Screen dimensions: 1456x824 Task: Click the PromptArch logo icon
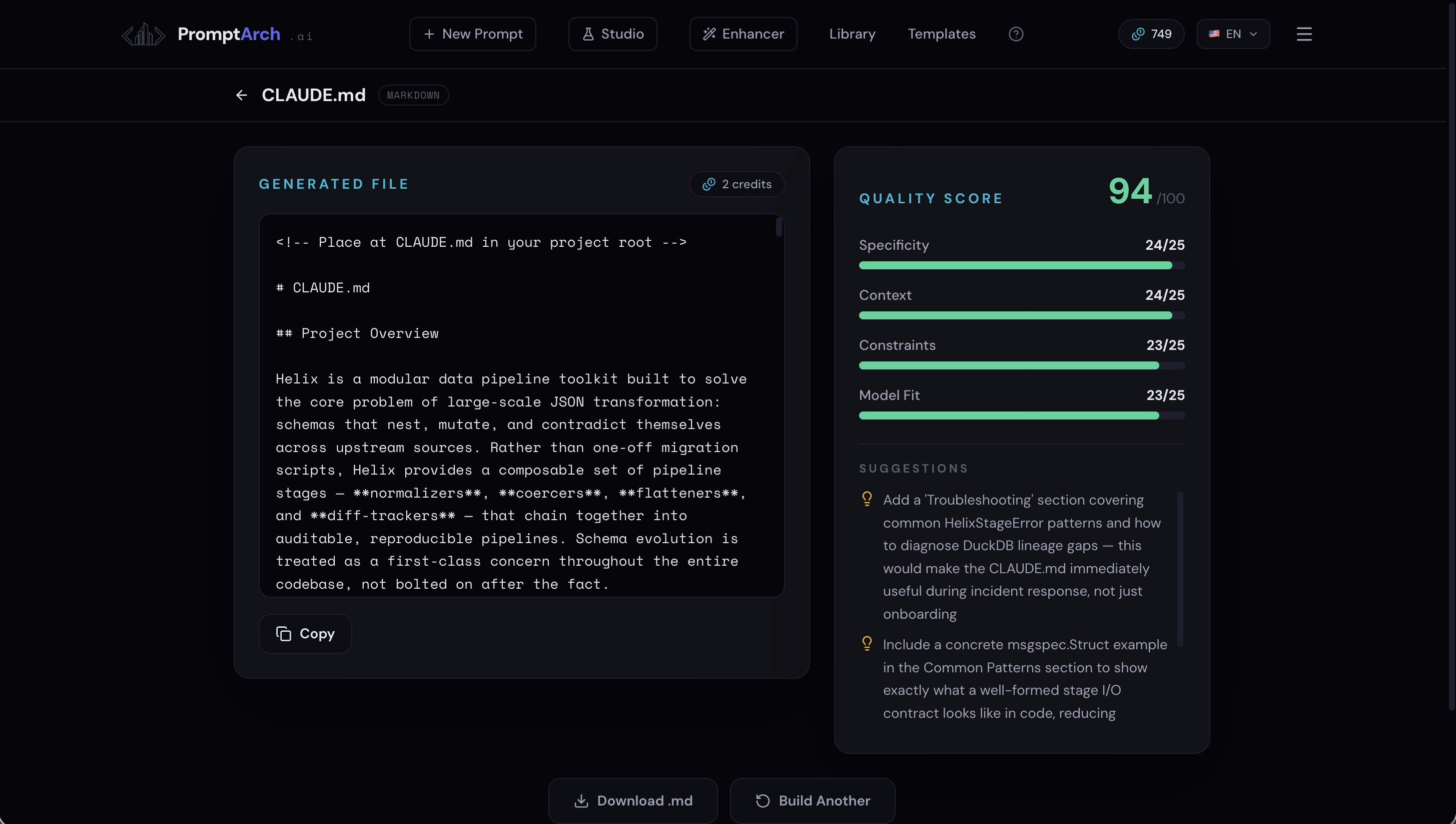click(x=143, y=35)
